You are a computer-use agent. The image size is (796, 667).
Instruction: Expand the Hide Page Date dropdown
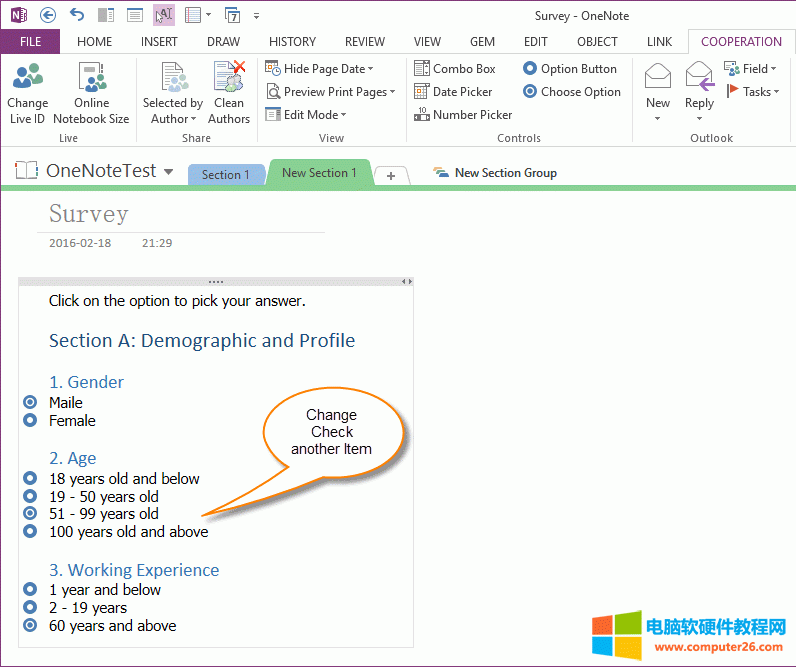coord(320,69)
